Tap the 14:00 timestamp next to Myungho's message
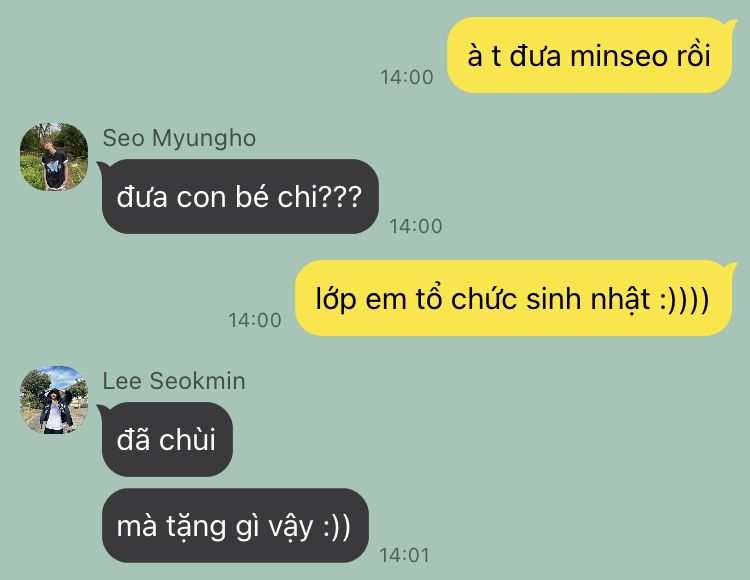 pyautogui.click(x=416, y=226)
